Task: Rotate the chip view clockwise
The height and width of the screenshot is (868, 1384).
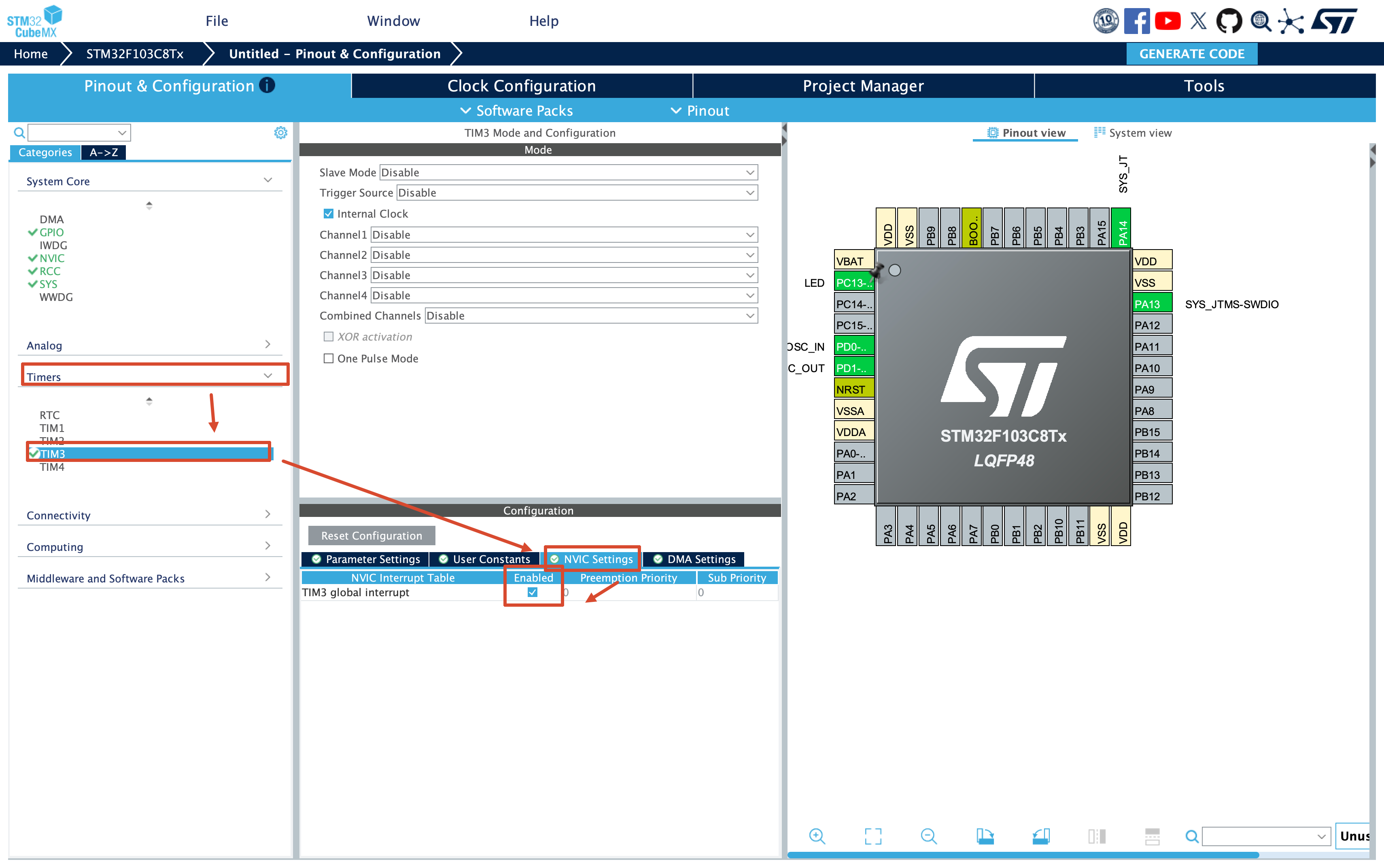Action: coord(985,836)
